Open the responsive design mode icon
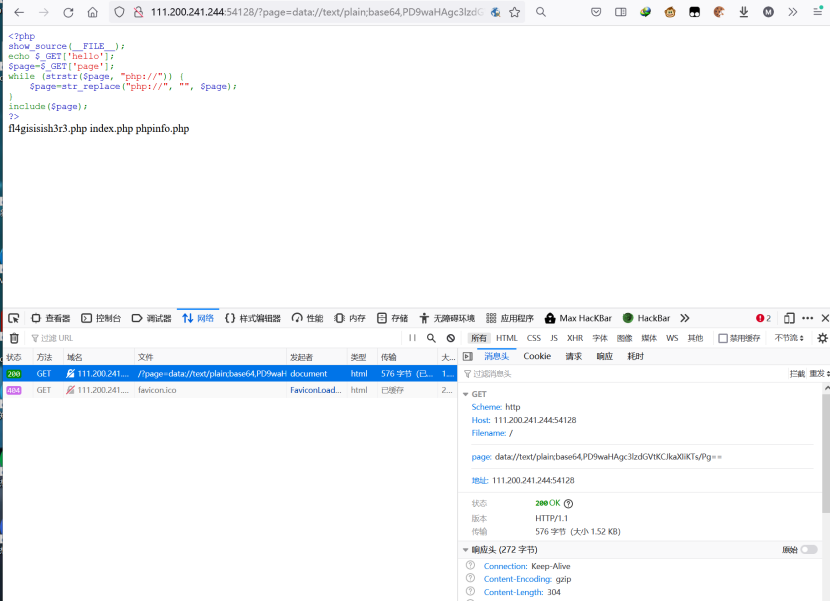The image size is (831, 601). (x=788, y=317)
